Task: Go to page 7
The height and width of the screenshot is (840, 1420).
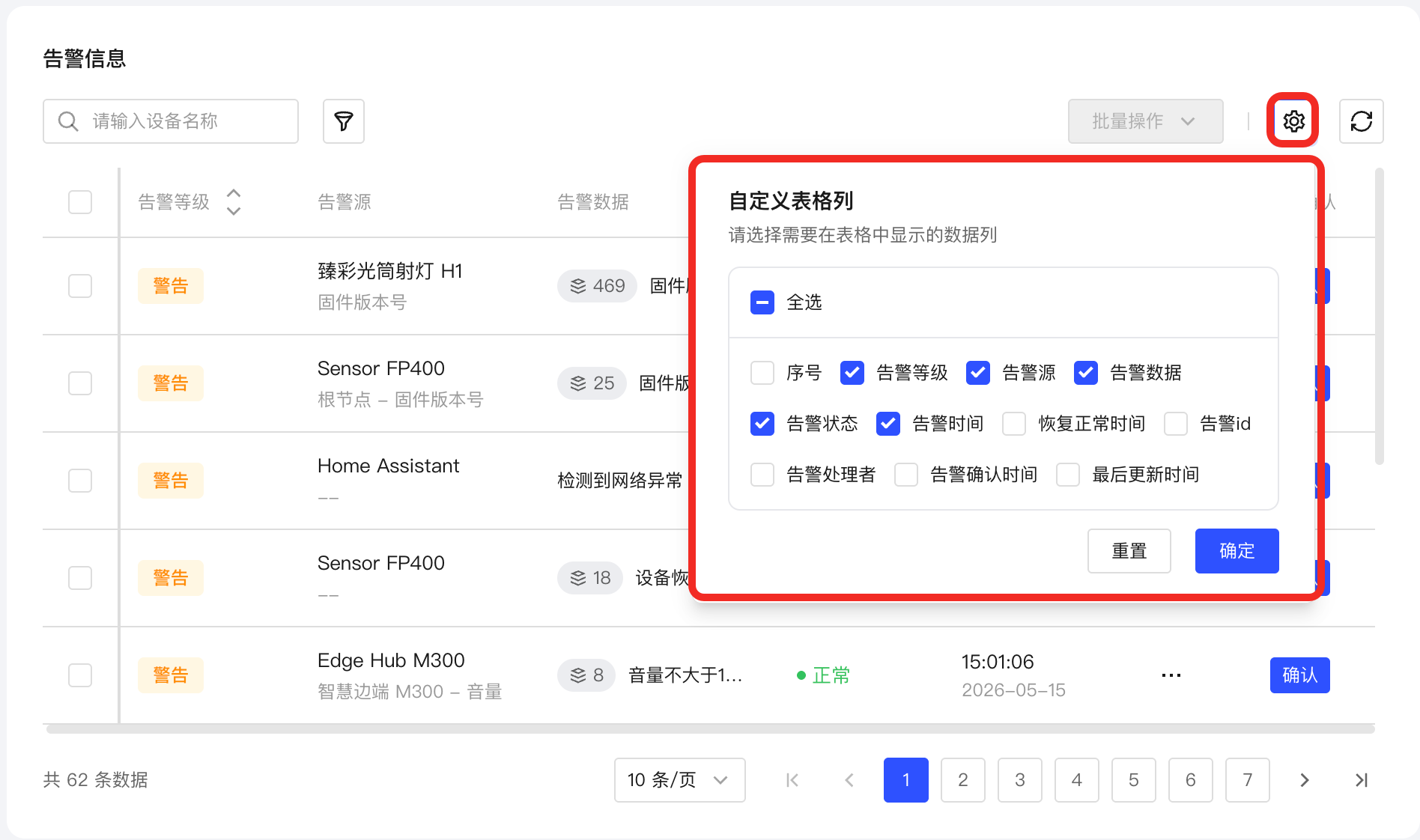Action: click(1247, 780)
